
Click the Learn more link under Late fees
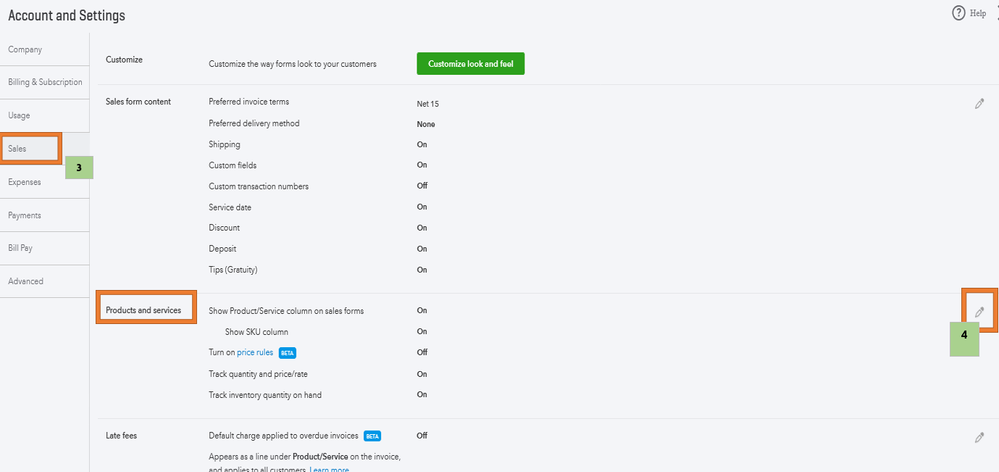click(x=329, y=468)
